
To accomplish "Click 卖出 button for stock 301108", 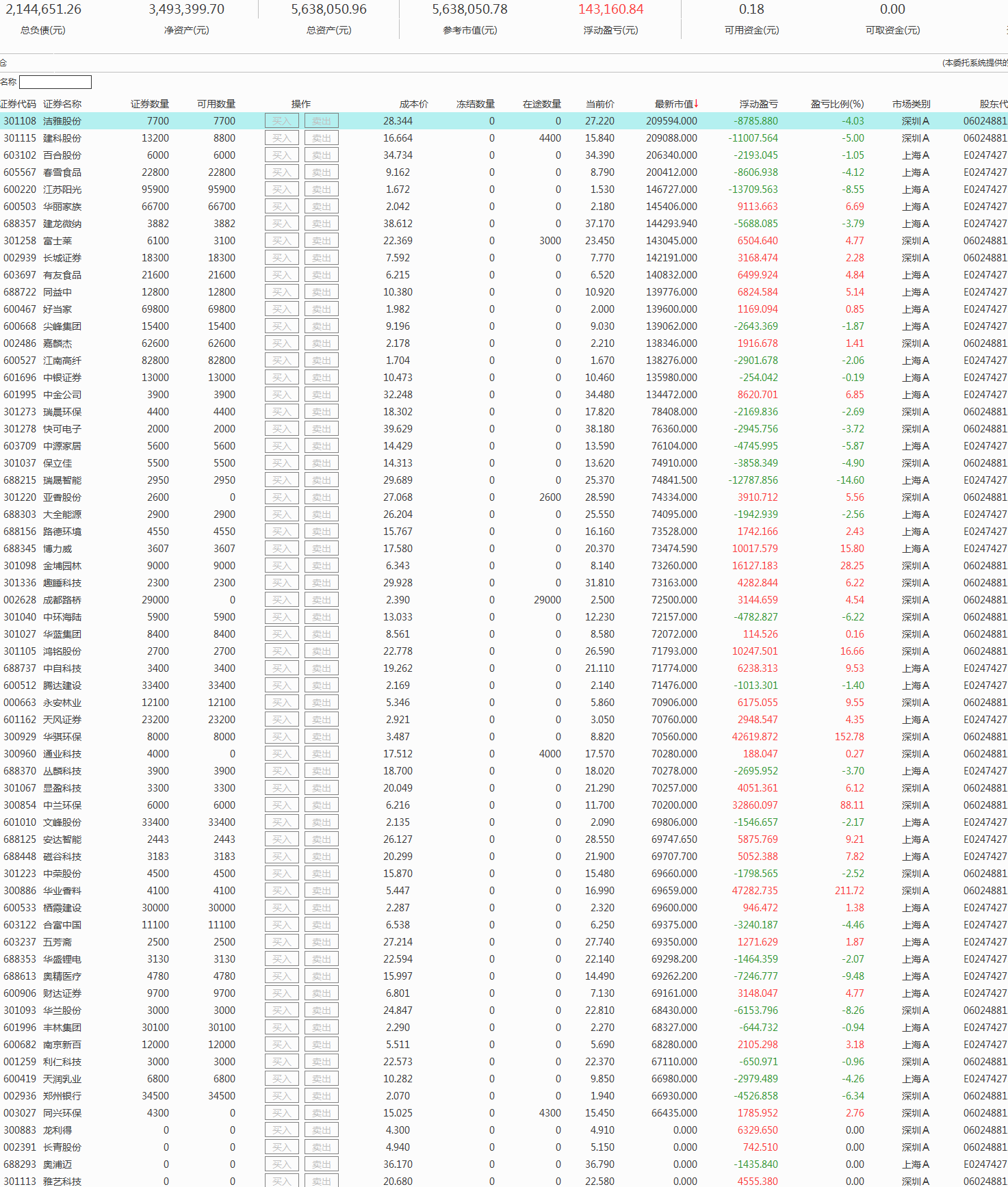I will (322, 121).
